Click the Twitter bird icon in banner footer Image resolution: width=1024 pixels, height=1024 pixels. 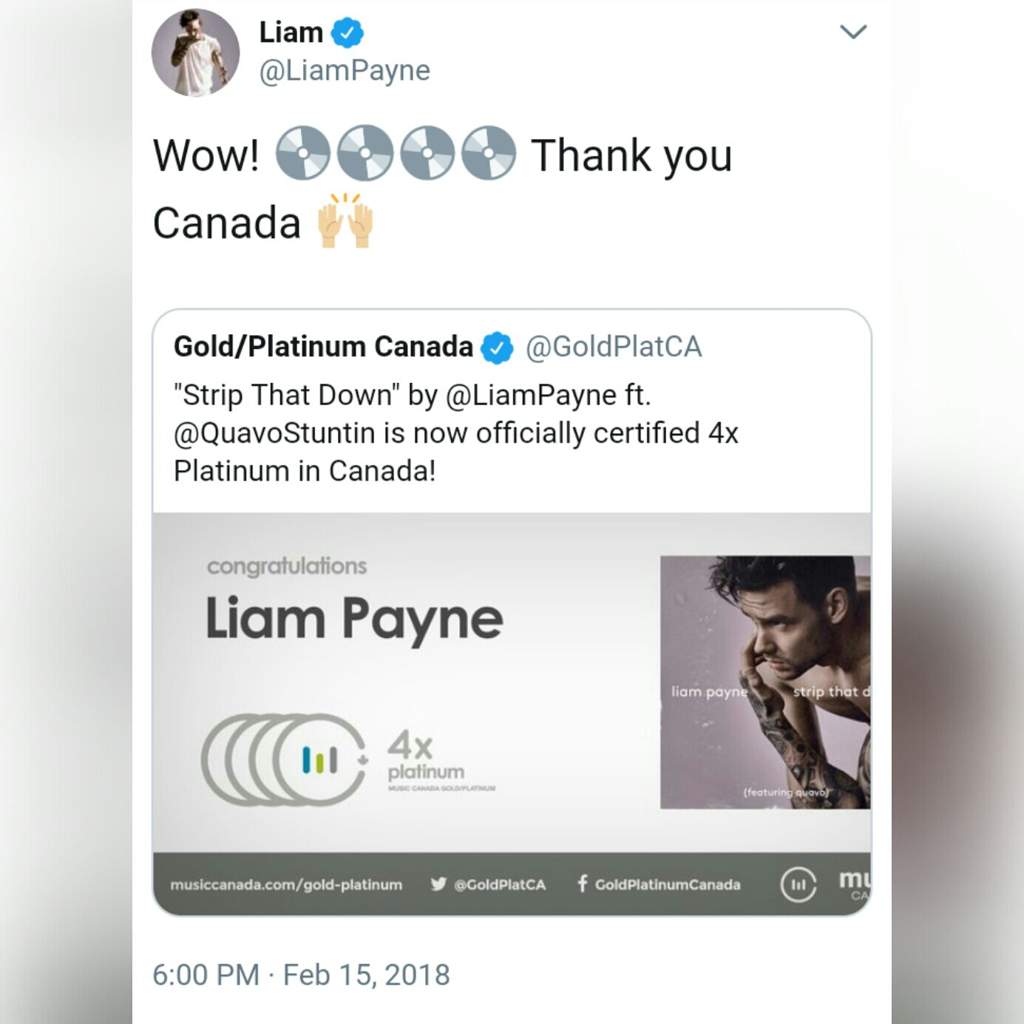439,884
